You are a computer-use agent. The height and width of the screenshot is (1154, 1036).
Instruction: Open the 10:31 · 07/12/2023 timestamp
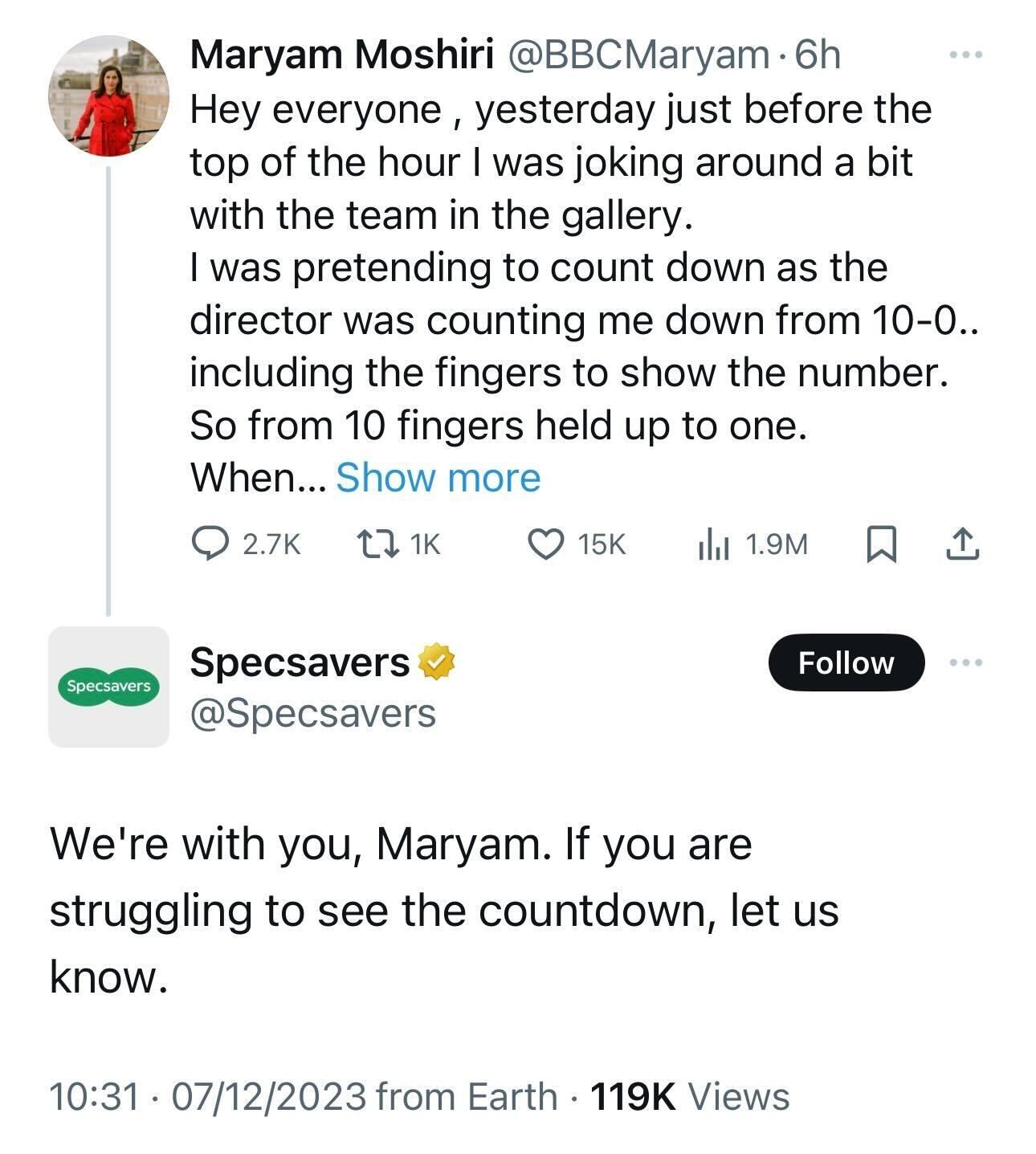tap(207, 1096)
